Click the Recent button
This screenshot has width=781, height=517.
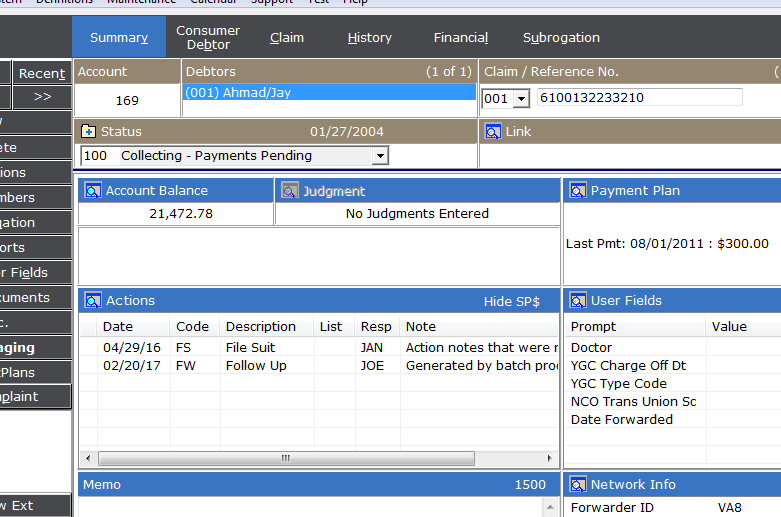tap(42, 73)
